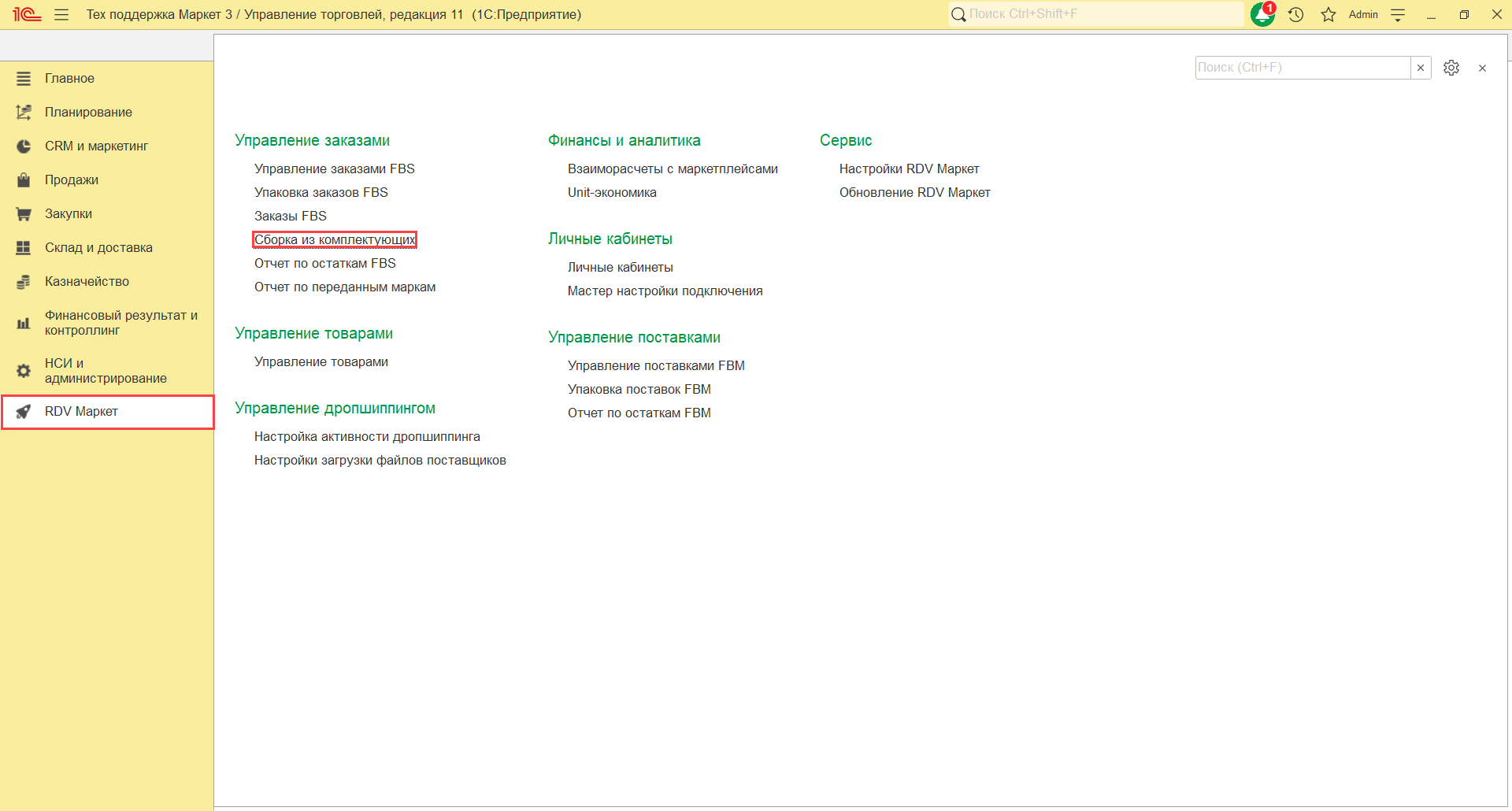
Task: Click the global search magnifier icon
Action: [x=958, y=14]
